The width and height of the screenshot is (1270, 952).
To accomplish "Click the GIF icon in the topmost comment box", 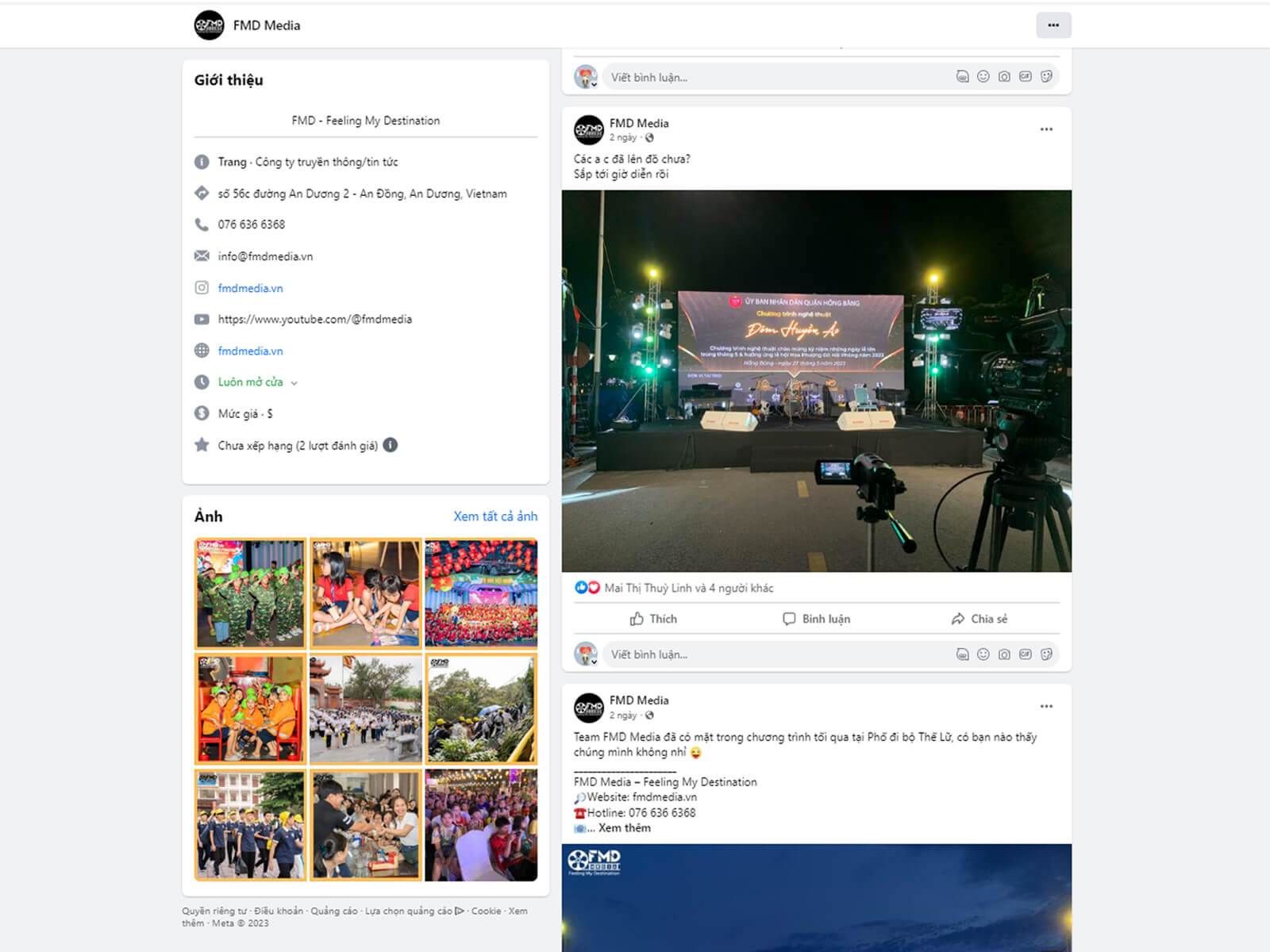I will (x=1026, y=77).
